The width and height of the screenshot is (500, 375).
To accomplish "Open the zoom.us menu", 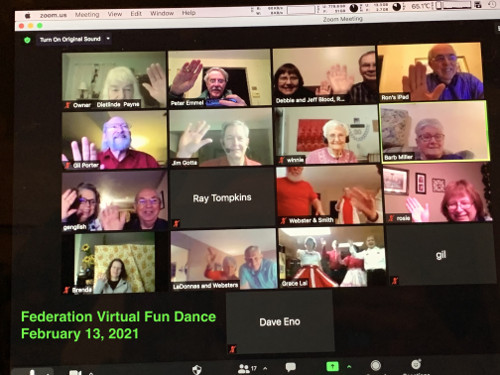I will click(x=53, y=15).
